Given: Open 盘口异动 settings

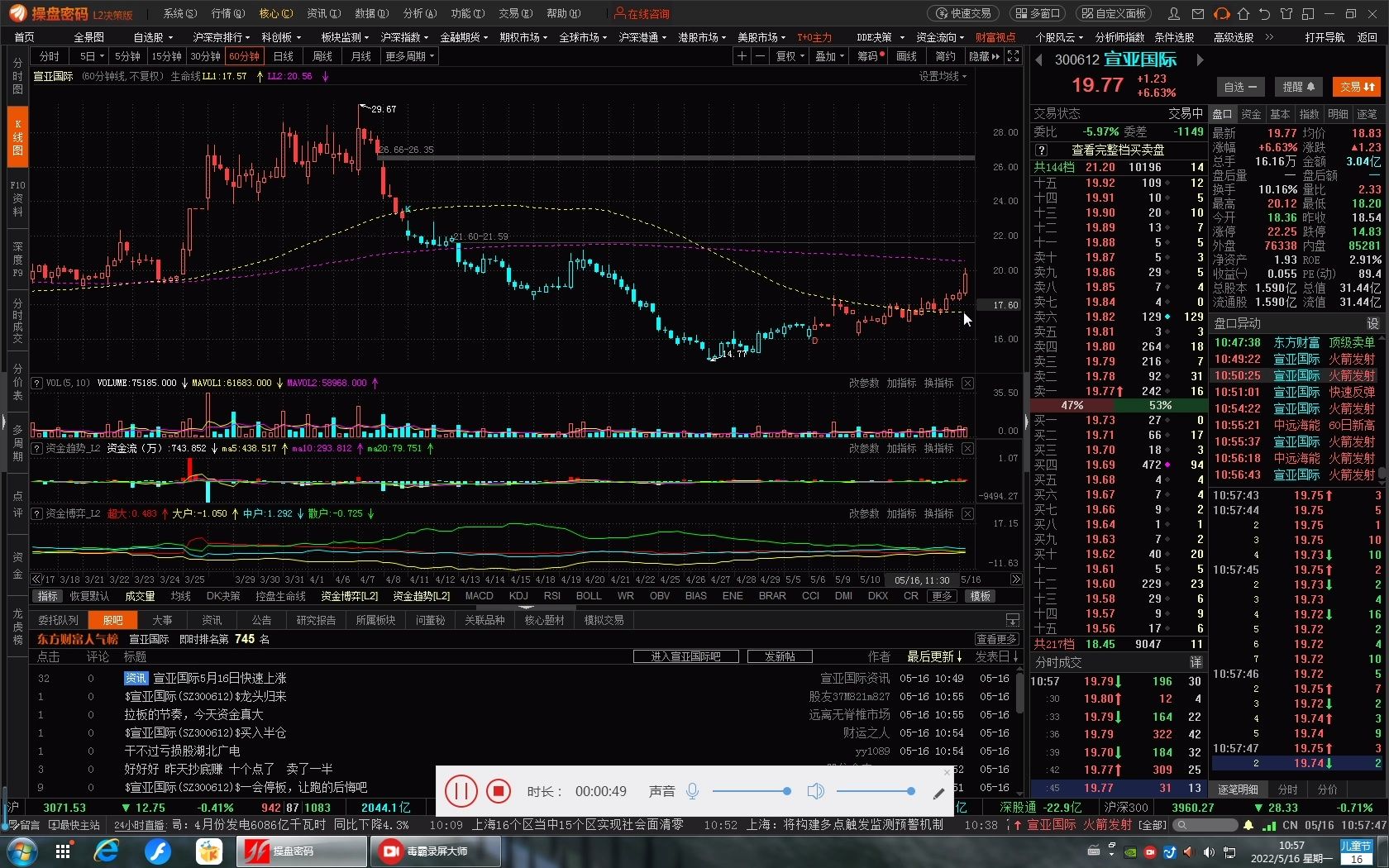Looking at the screenshot, I should (1373, 323).
